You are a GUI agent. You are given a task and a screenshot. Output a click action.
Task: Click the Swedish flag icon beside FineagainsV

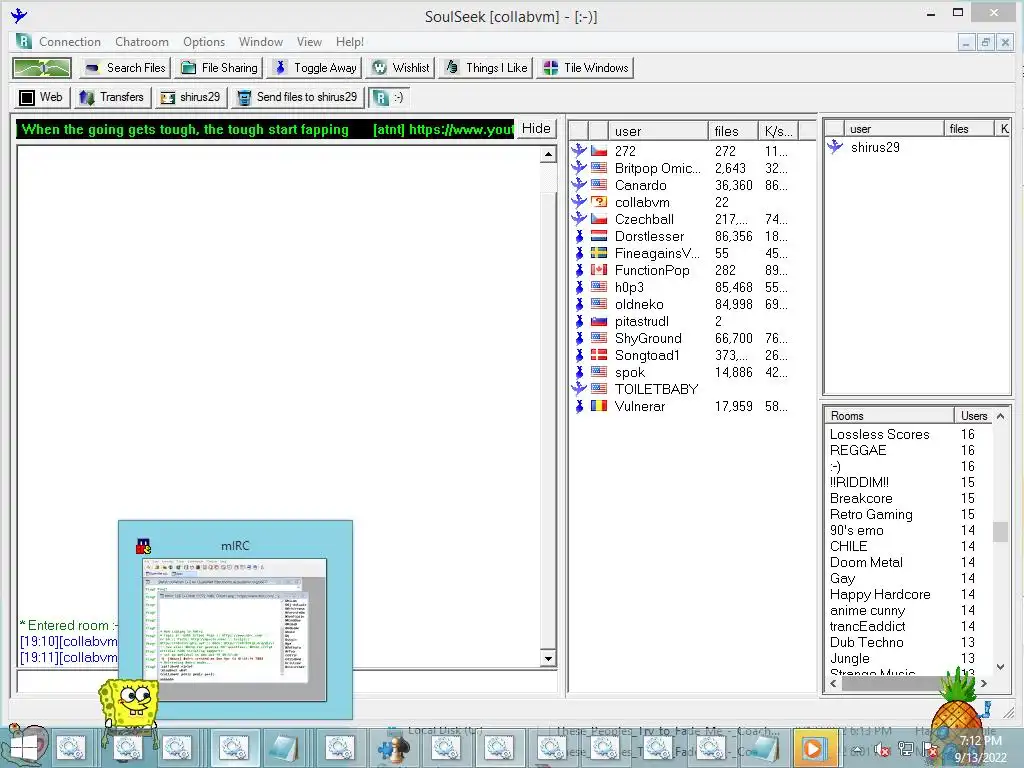pos(599,253)
